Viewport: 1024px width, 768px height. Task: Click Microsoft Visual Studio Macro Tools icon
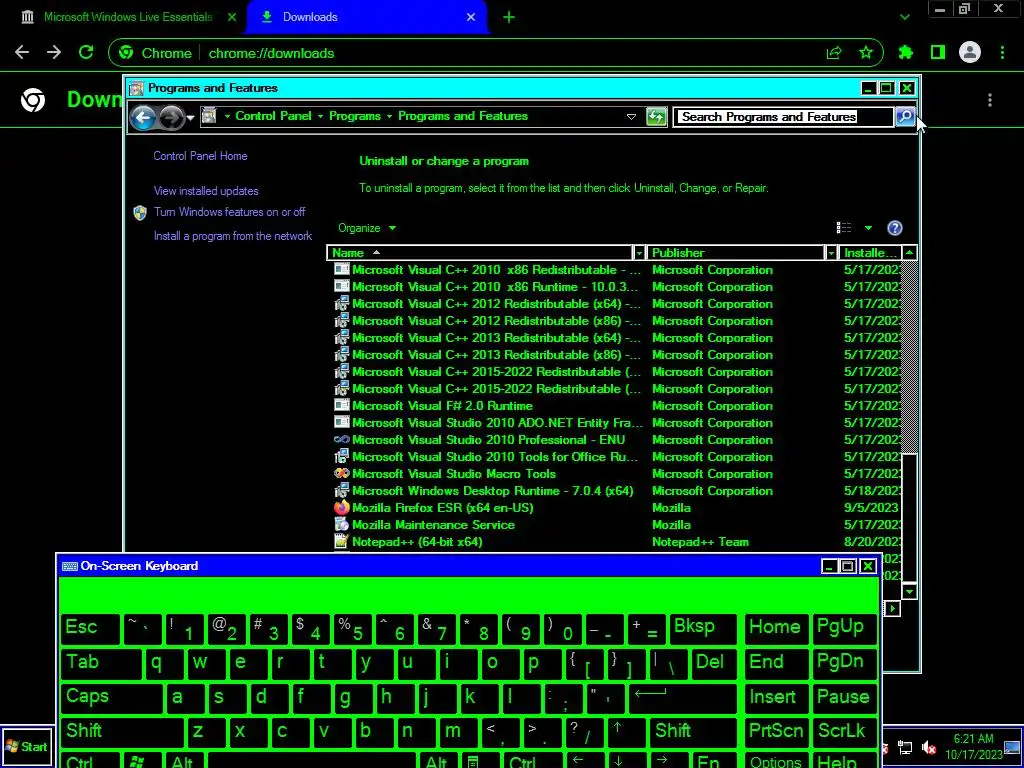click(x=342, y=473)
